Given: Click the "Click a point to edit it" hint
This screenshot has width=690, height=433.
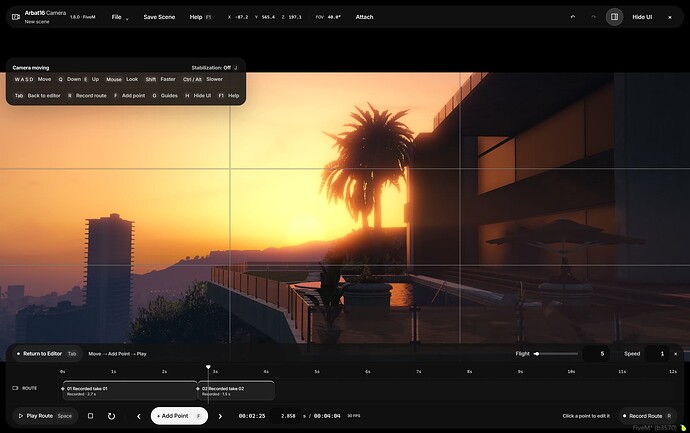Looking at the screenshot, I should pyautogui.click(x=586, y=416).
